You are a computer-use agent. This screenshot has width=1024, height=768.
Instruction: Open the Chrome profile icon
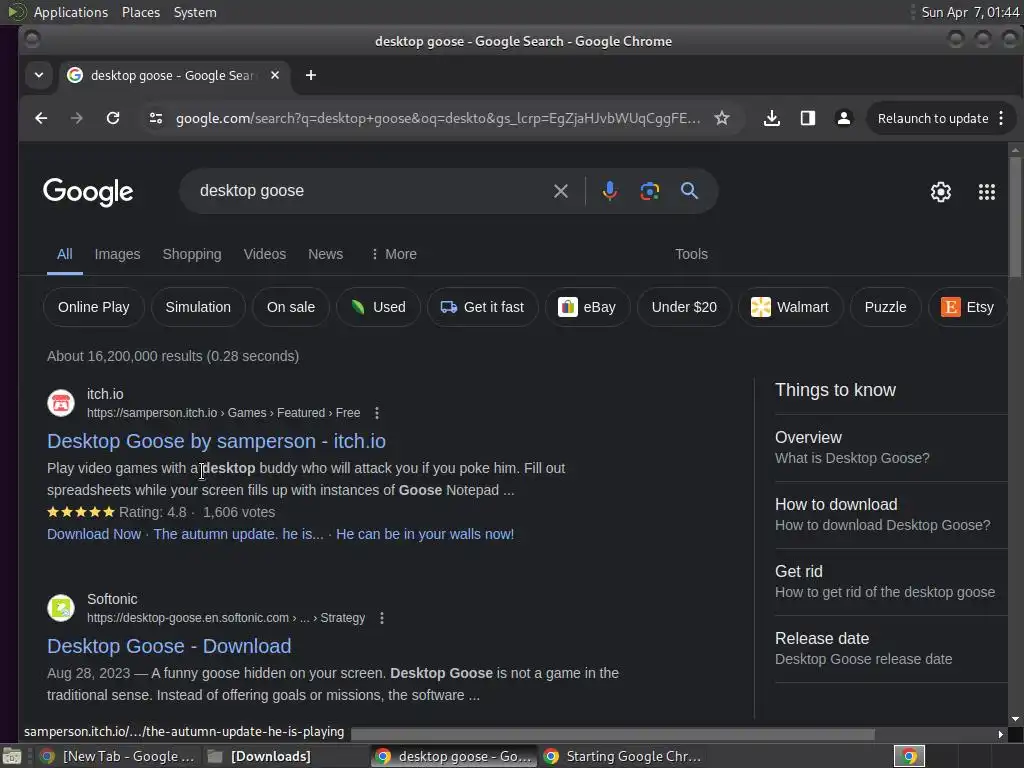pyautogui.click(x=844, y=118)
